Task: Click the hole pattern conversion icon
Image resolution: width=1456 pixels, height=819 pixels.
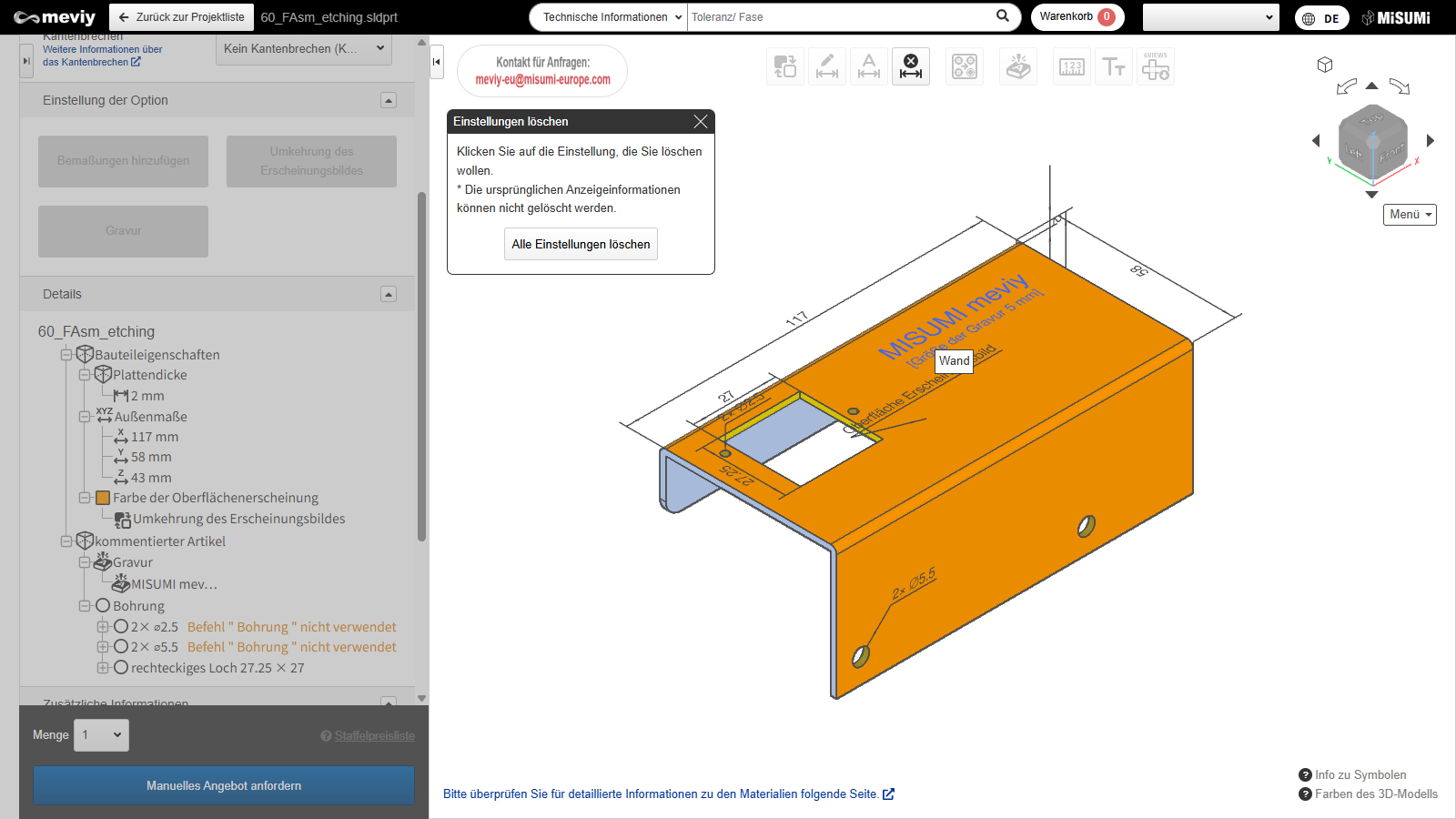Action: point(964,66)
